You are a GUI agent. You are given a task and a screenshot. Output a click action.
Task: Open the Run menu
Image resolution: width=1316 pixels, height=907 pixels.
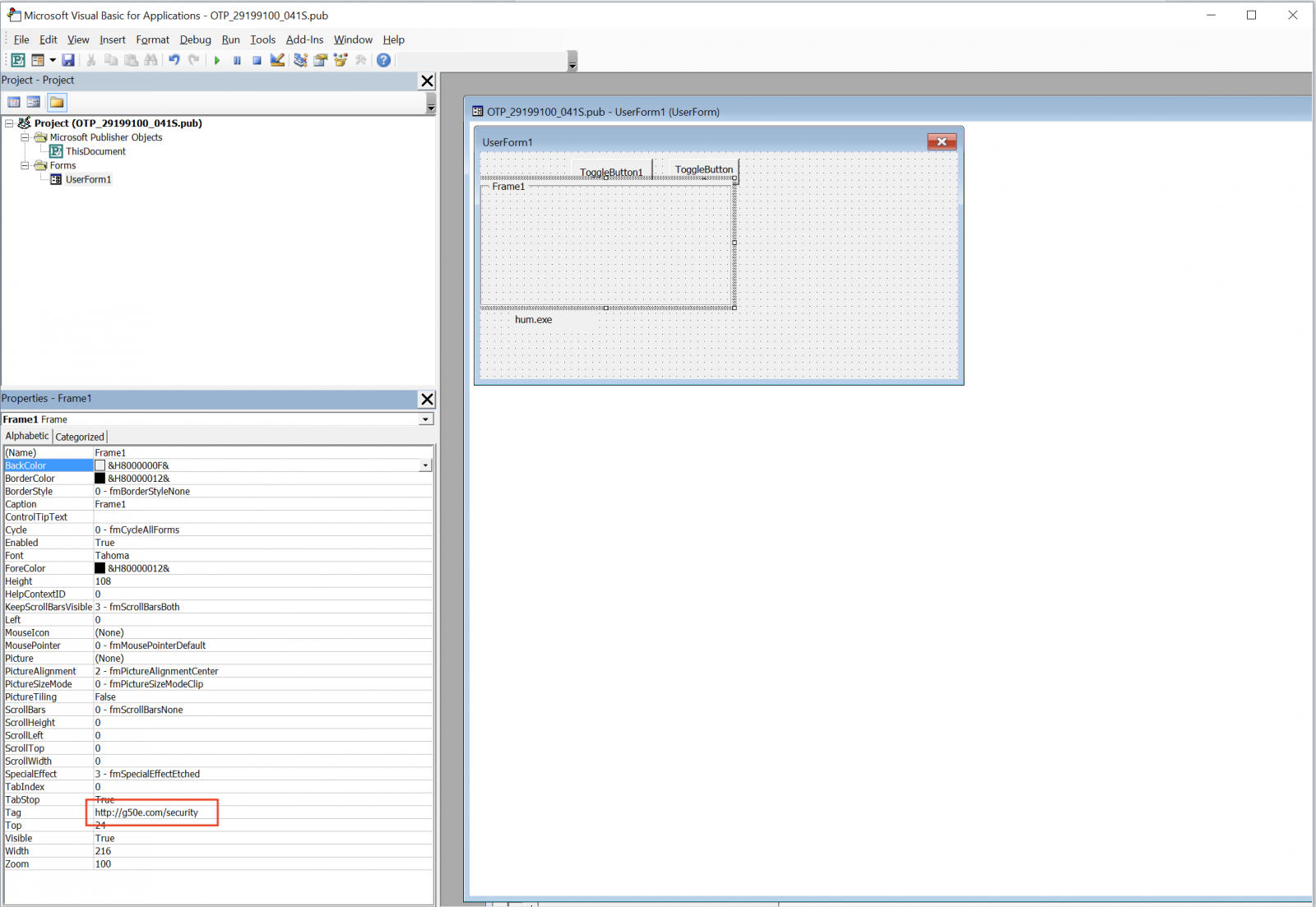pyautogui.click(x=231, y=39)
